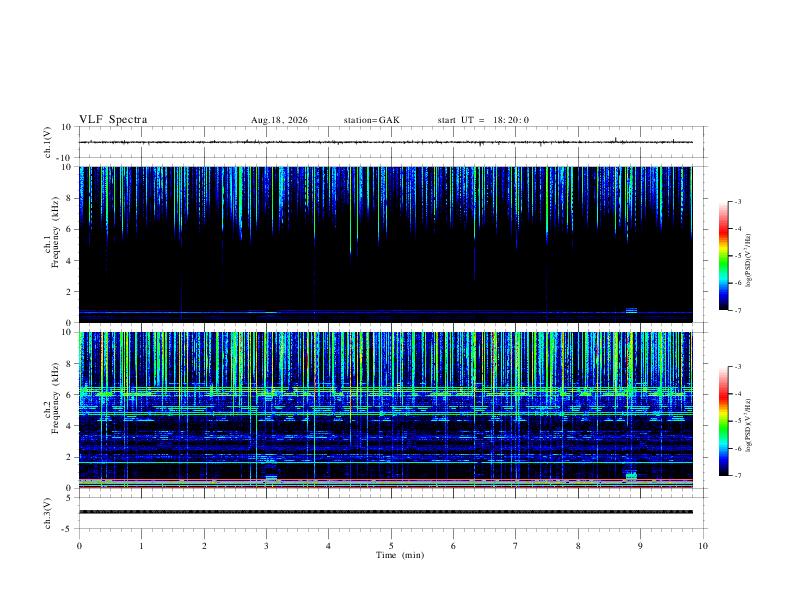792x612 pixels.
Task: Click the ch.2 spectrogram panel
Action: pos(386,410)
